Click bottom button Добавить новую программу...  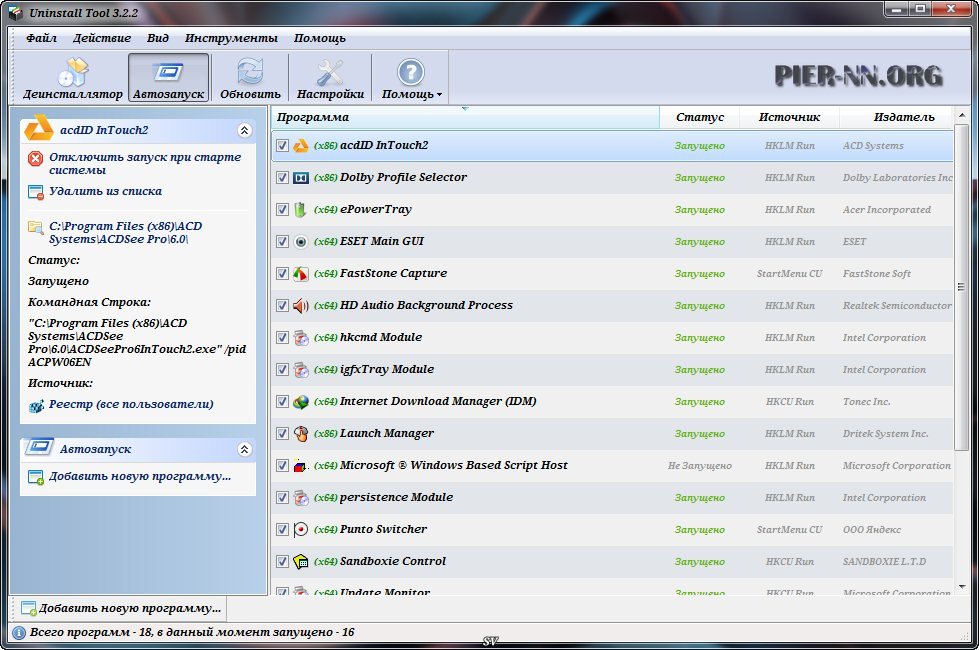tap(121, 608)
